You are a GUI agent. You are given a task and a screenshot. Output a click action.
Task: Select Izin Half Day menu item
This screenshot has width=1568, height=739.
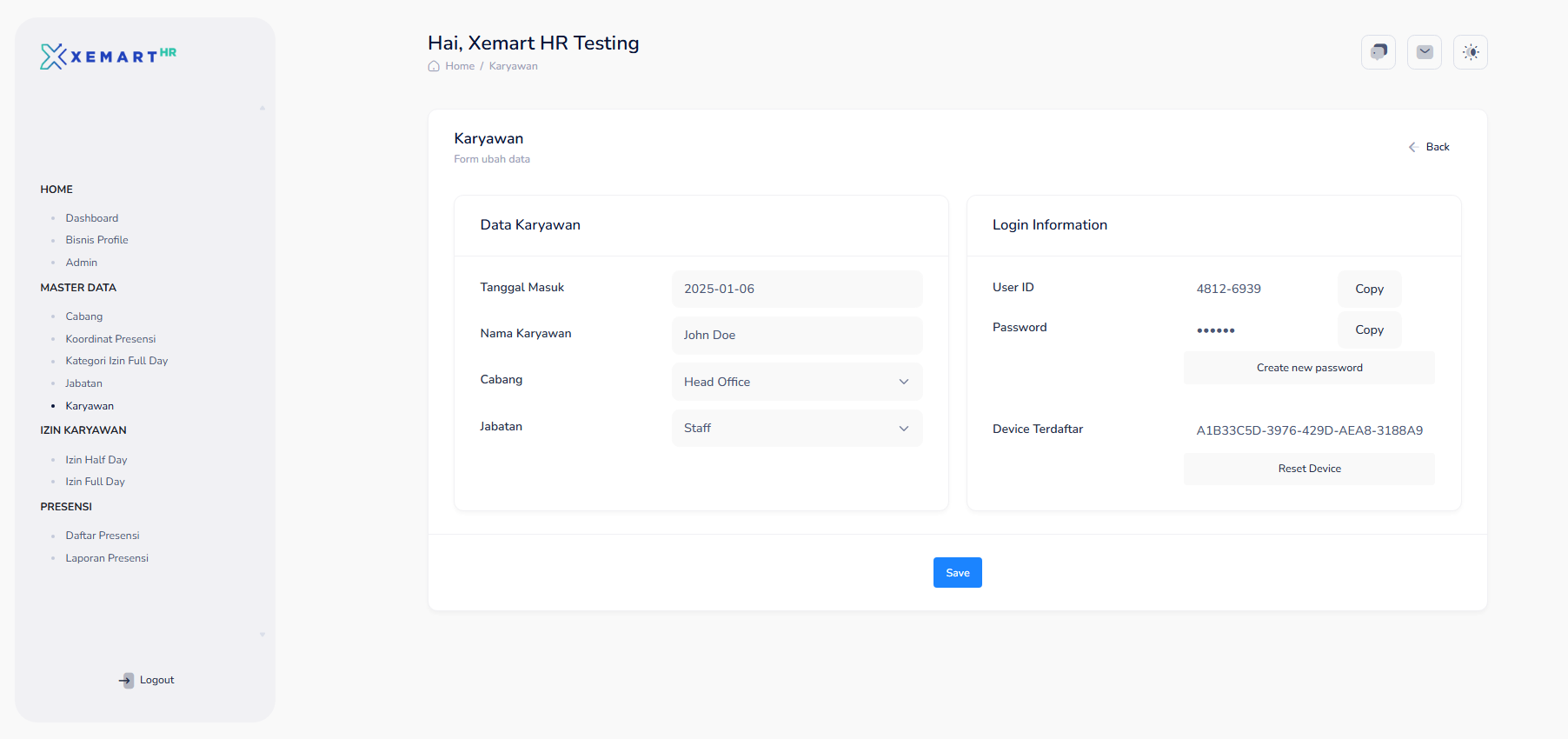click(96, 460)
